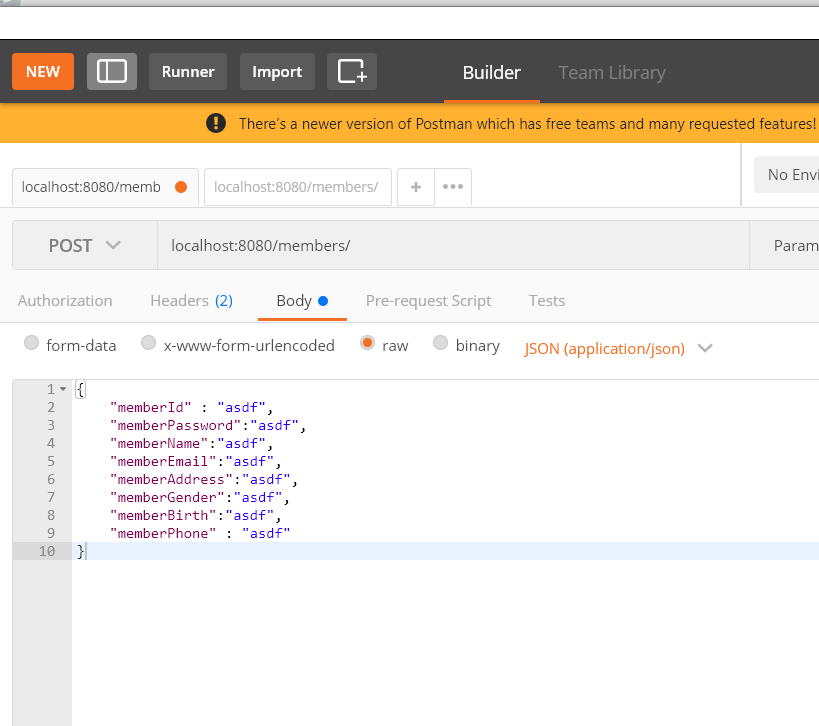This screenshot has height=726, width=819.
Task: Open the tab options ellipsis menu
Action: click(453, 187)
